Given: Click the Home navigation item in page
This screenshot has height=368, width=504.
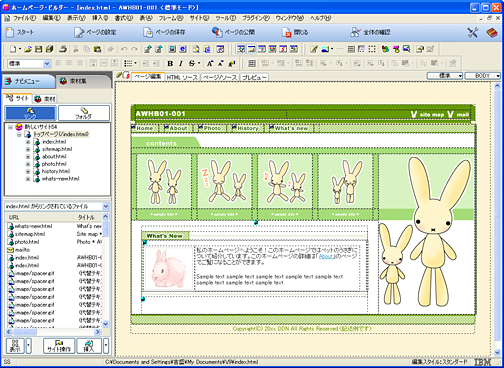Looking at the screenshot, I should pyautogui.click(x=145, y=128).
